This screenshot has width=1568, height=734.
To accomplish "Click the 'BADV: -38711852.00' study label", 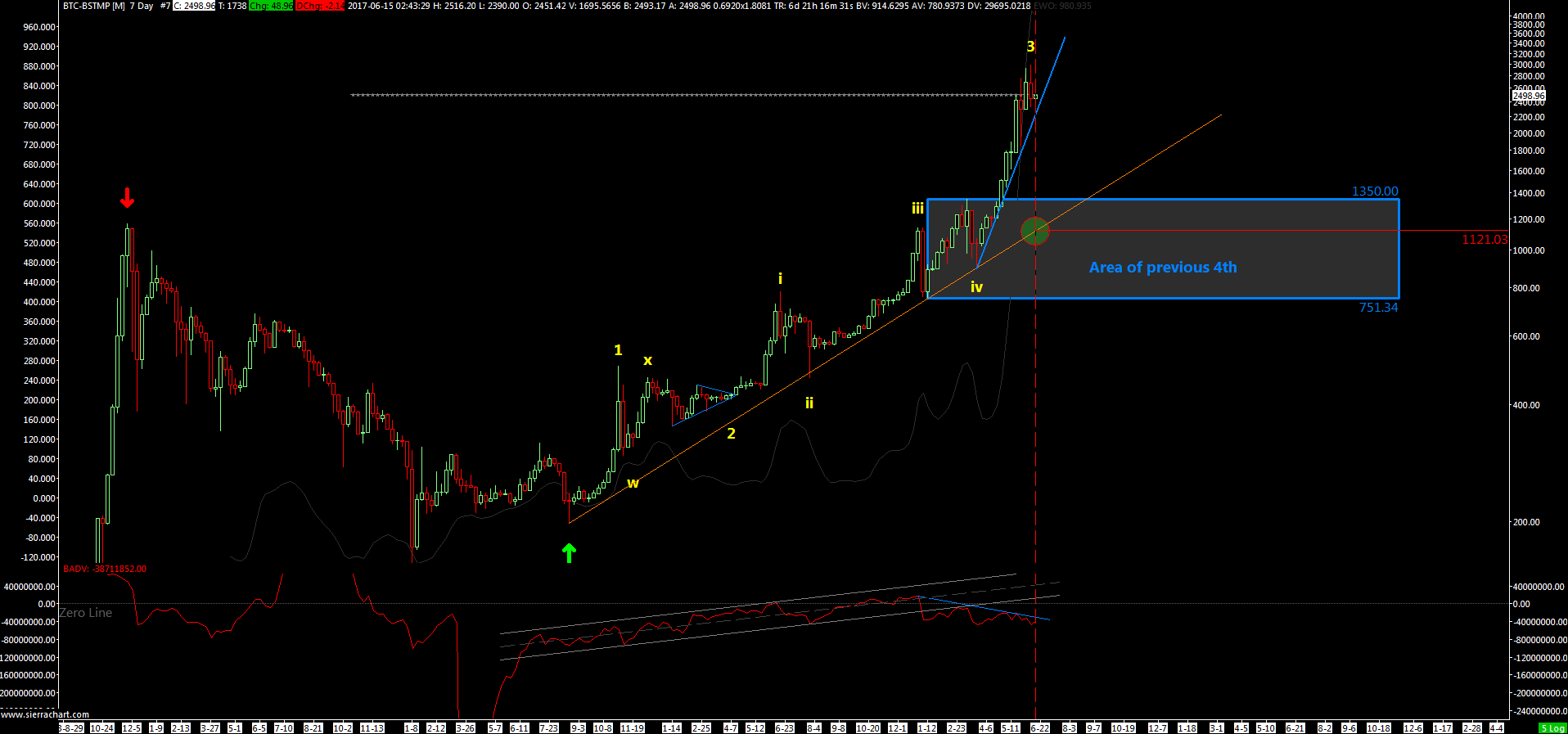I will tap(105, 569).
